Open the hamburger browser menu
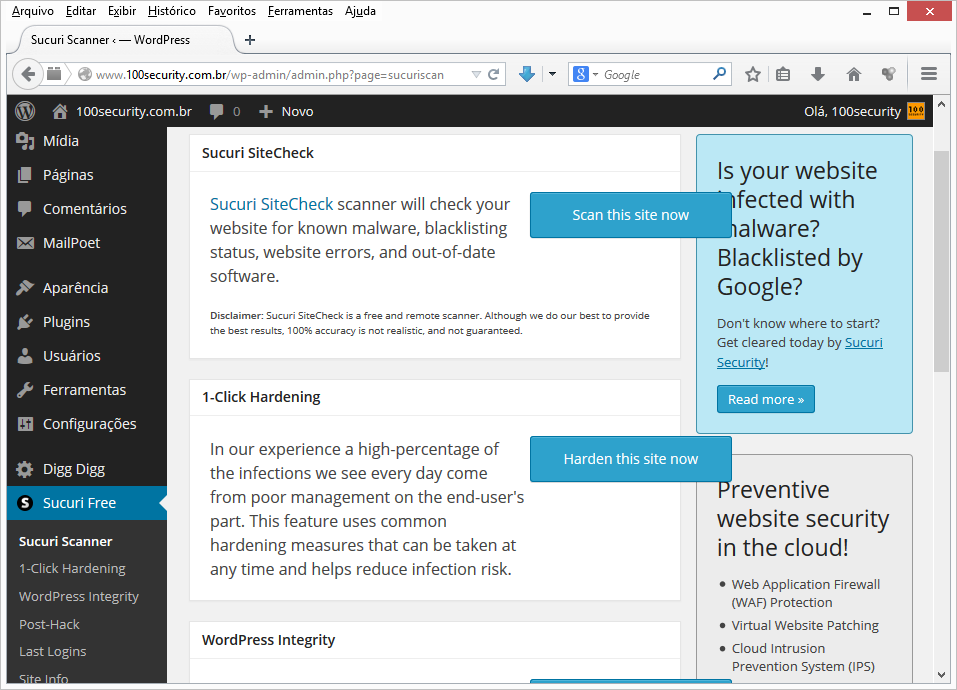This screenshot has height=690, width=957. point(929,74)
